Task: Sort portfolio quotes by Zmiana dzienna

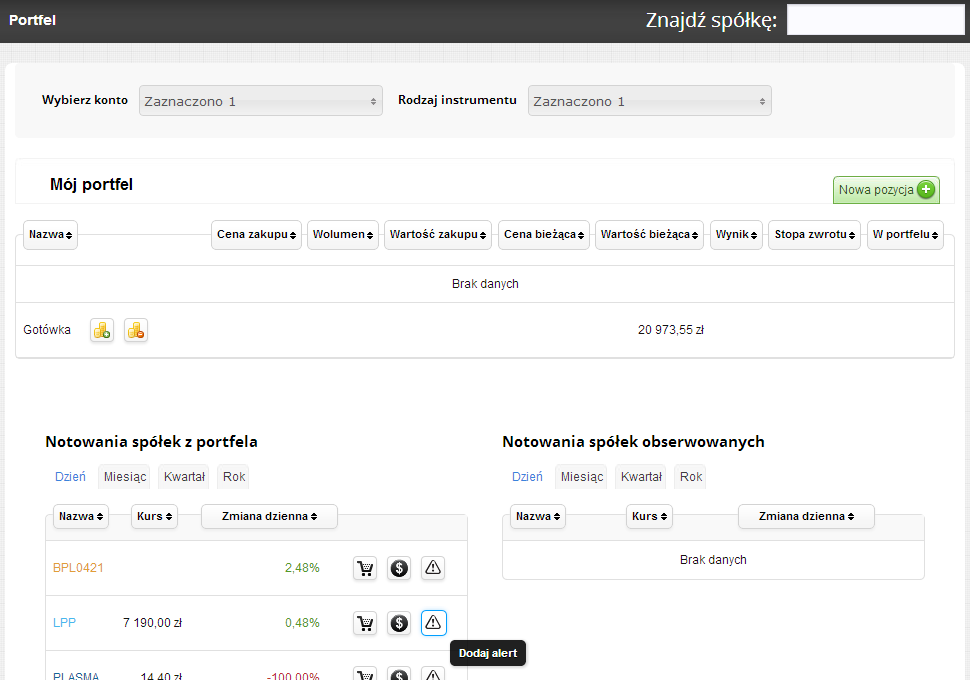Action: (x=269, y=516)
